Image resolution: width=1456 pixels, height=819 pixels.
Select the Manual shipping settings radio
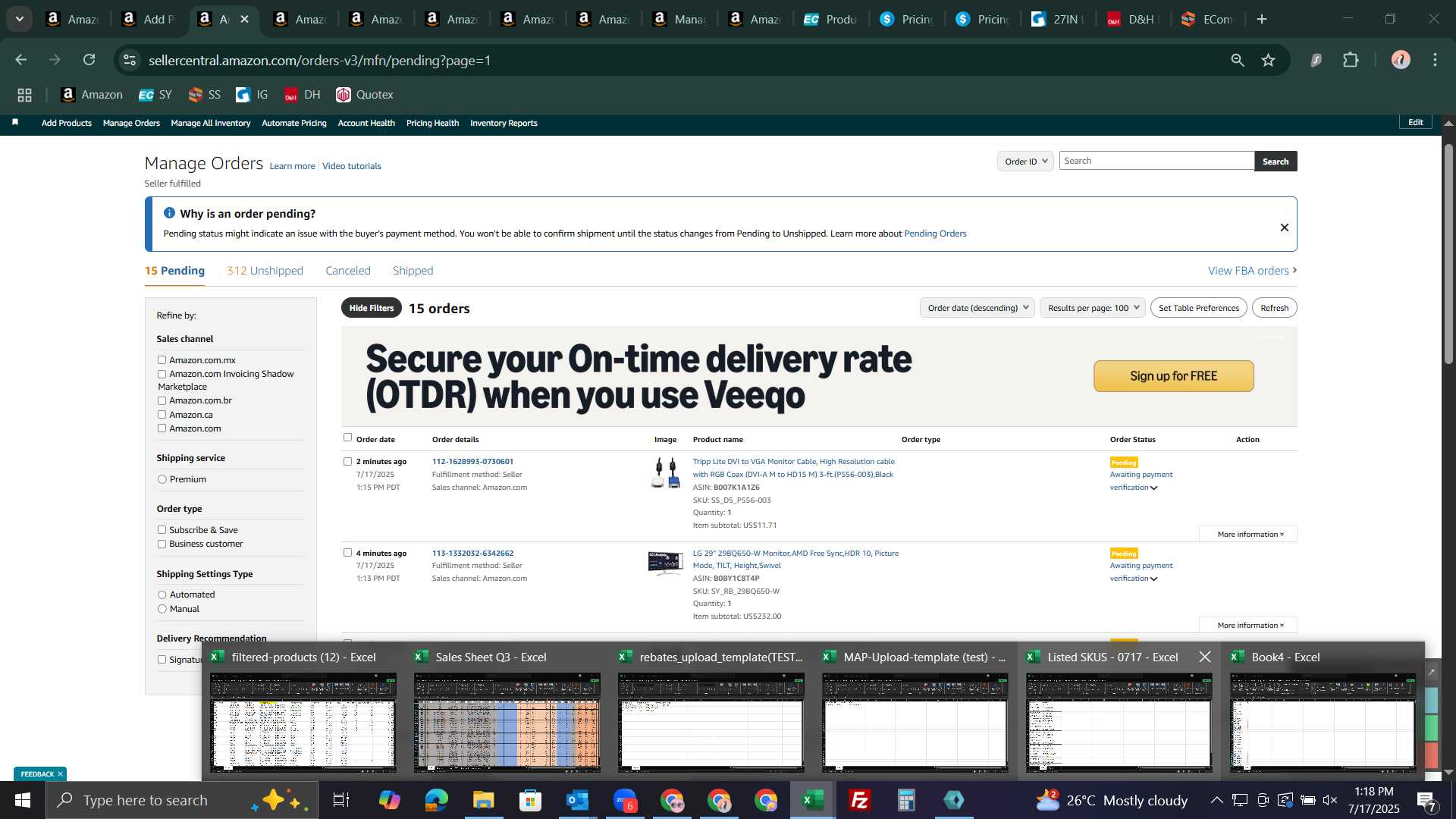point(162,609)
